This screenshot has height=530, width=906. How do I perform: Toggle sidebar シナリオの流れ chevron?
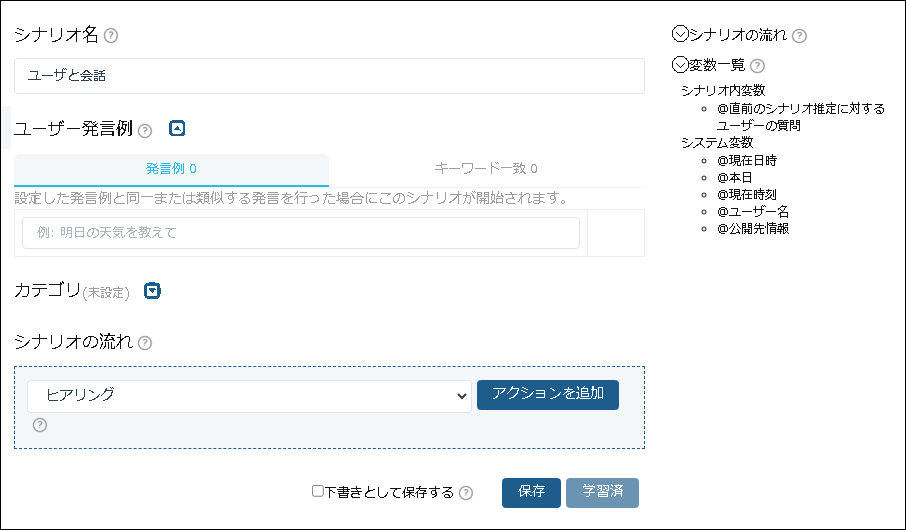pyautogui.click(x=681, y=35)
